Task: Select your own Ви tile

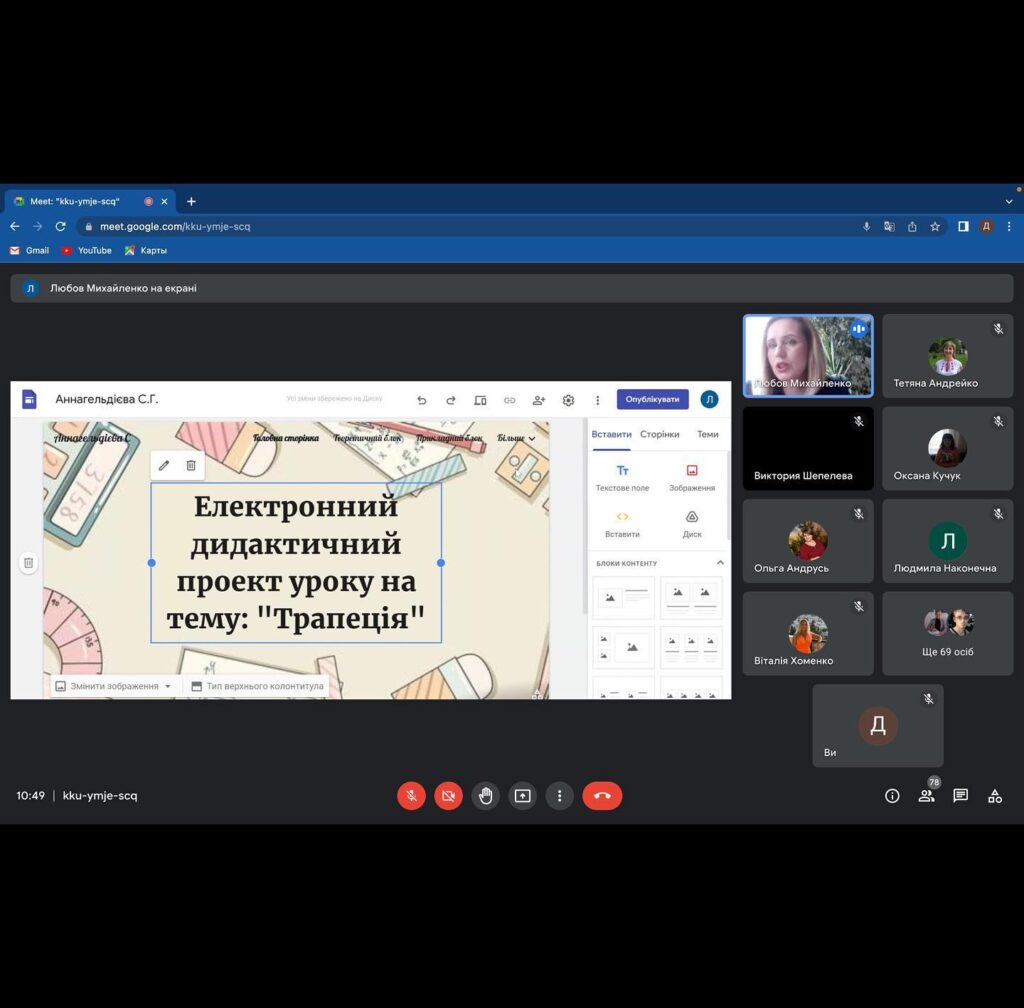Action: click(x=878, y=725)
